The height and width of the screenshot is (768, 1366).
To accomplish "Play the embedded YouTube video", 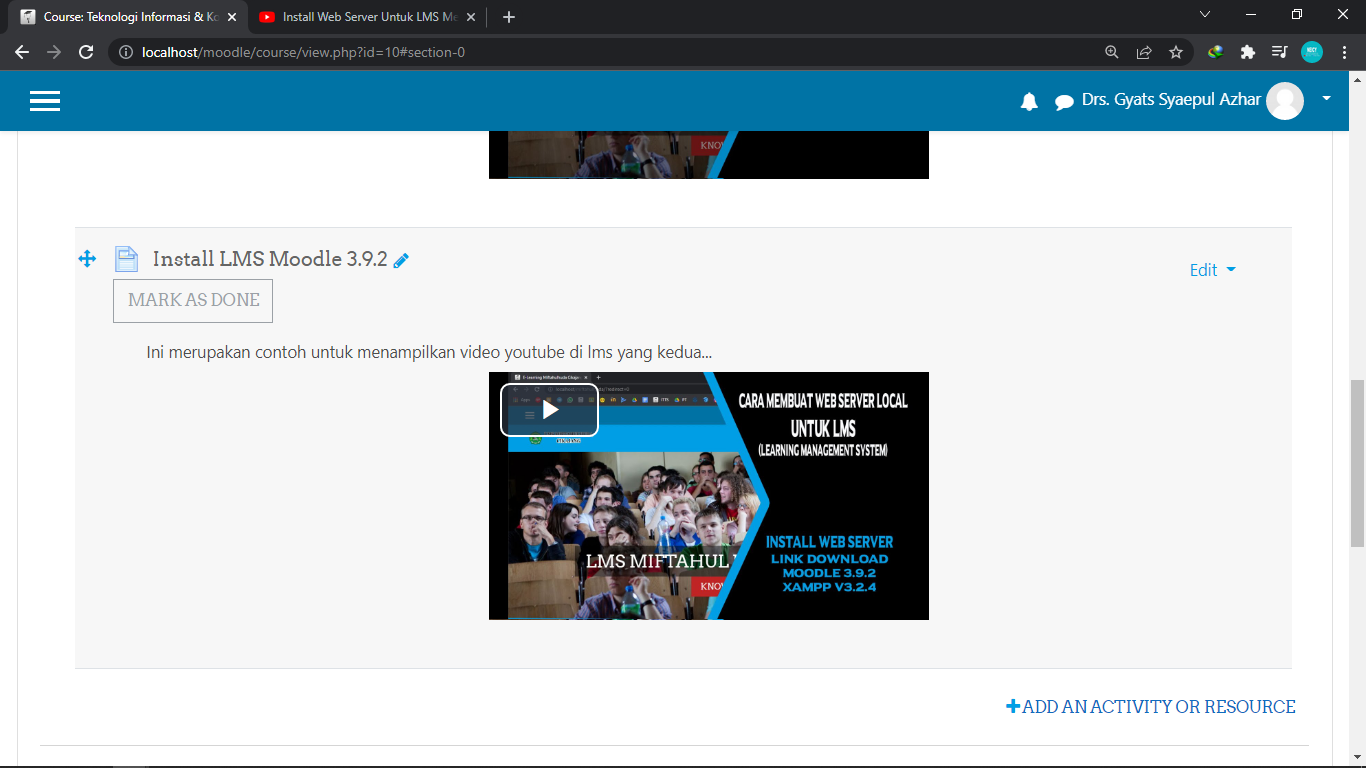I will [x=550, y=410].
